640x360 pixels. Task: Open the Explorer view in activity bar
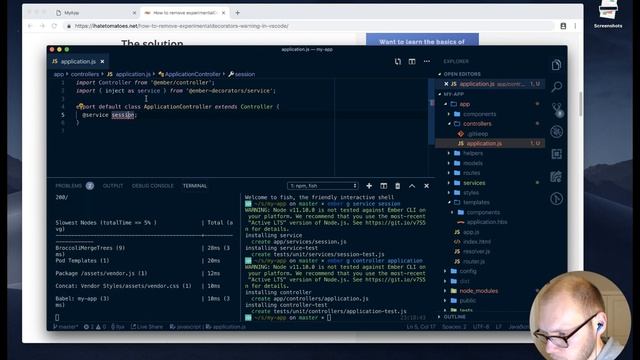pos(556,65)
